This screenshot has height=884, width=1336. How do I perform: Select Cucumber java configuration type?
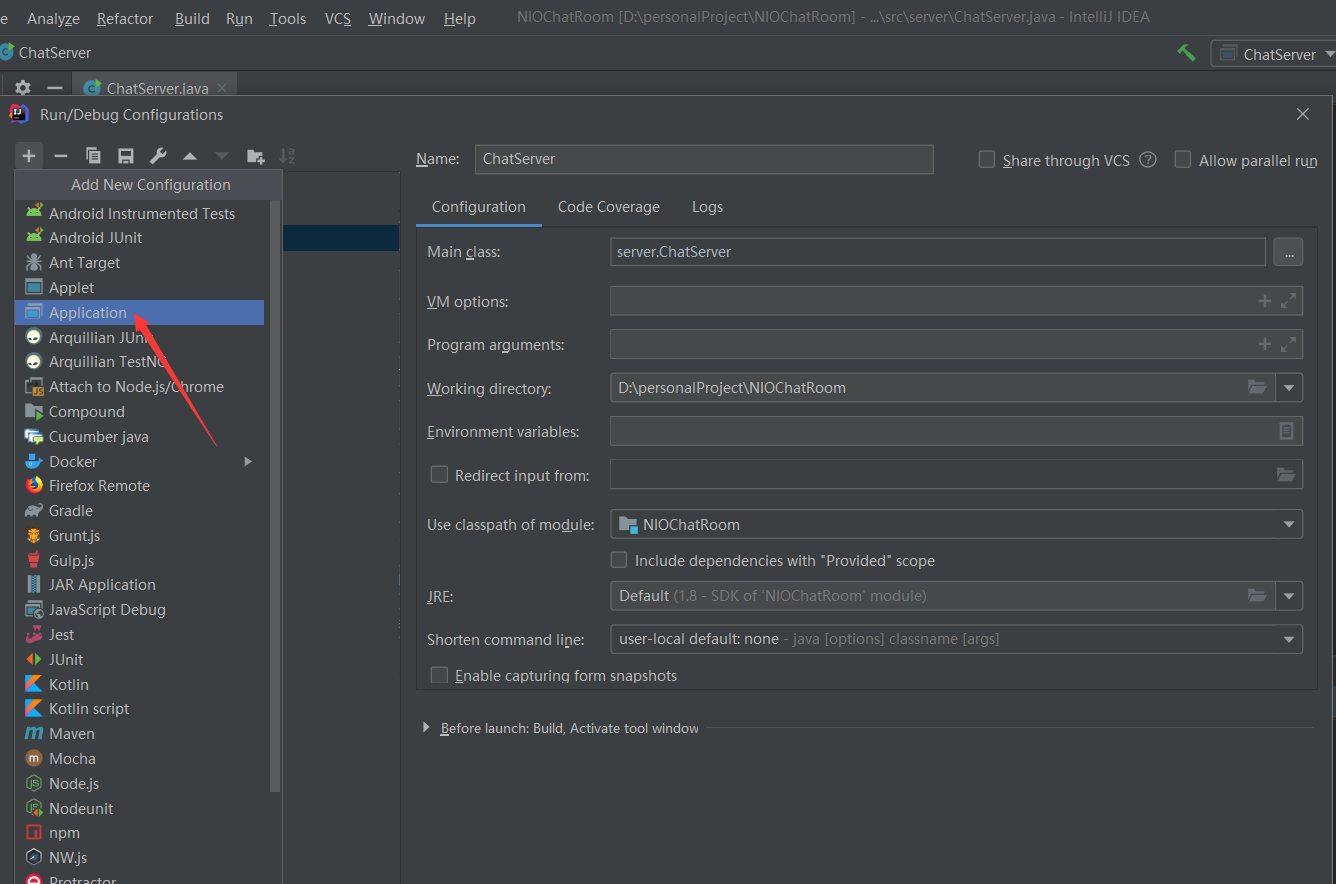tap(140, 437)
